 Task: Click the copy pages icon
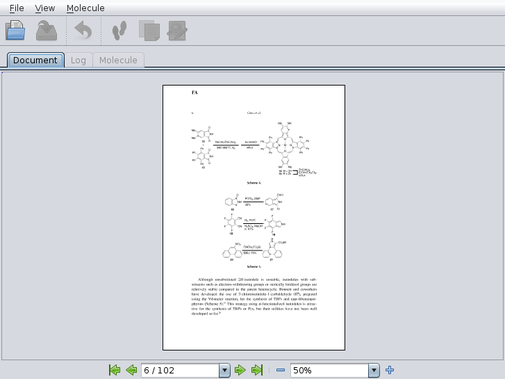149,31
